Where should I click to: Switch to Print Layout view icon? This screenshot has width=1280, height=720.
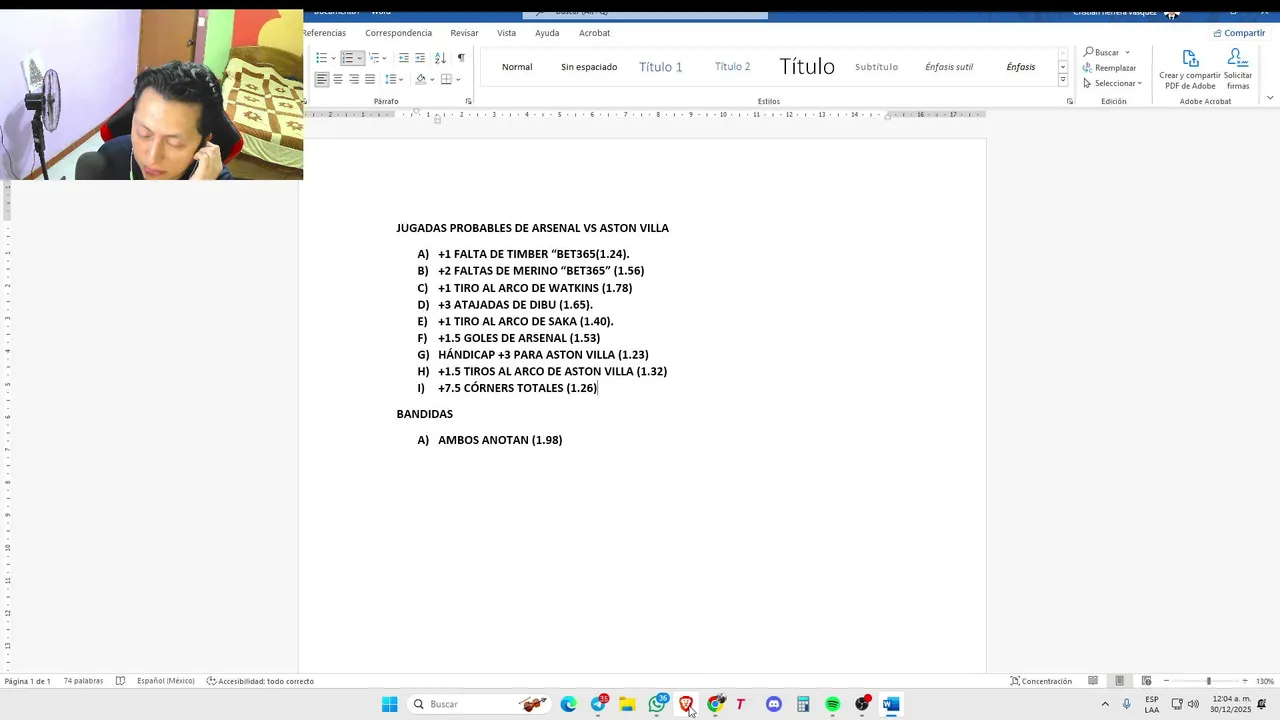tap(1120, 681)
